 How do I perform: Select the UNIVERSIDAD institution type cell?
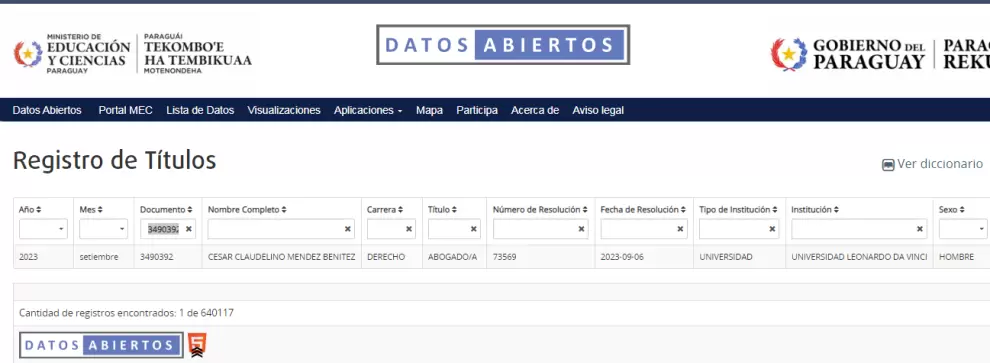[739, 258]
